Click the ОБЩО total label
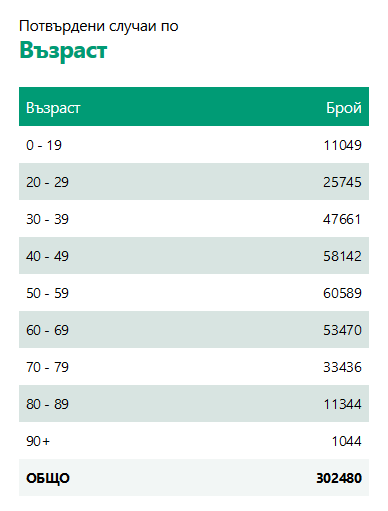This screenshot has width=388, height=511. [48, 478]
